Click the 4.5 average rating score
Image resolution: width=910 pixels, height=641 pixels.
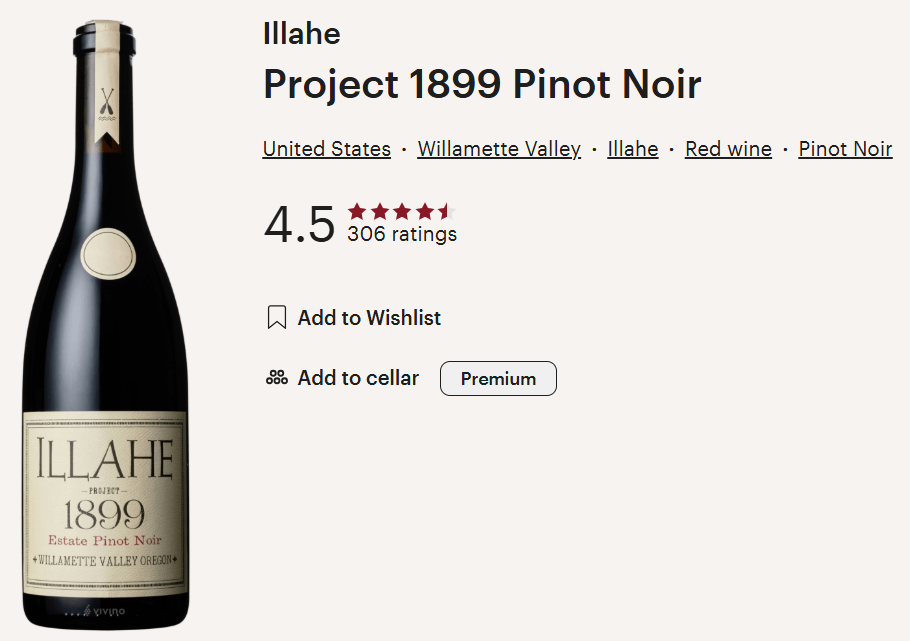299,224
